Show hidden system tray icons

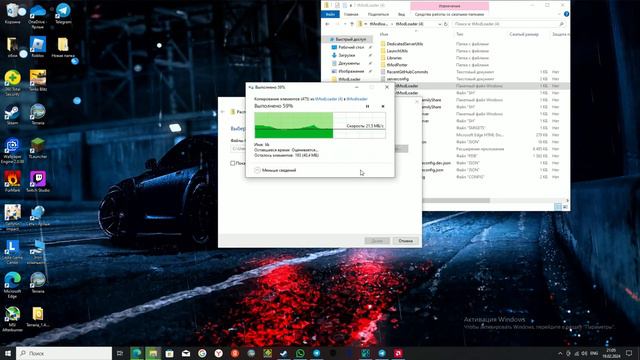pyautogui.click(x=560, y=353)
